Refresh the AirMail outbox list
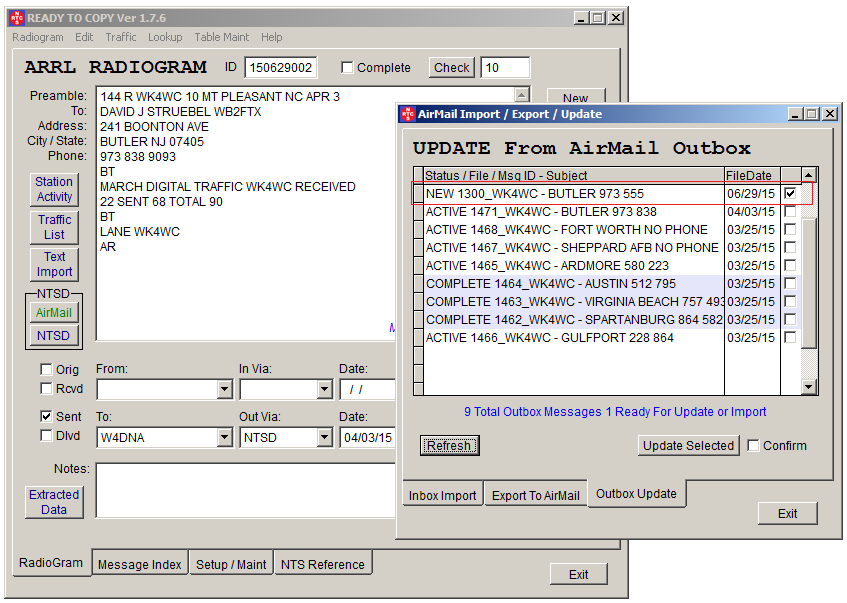Image resolution: width=847 pixels, height=603 pixels. 449,446
